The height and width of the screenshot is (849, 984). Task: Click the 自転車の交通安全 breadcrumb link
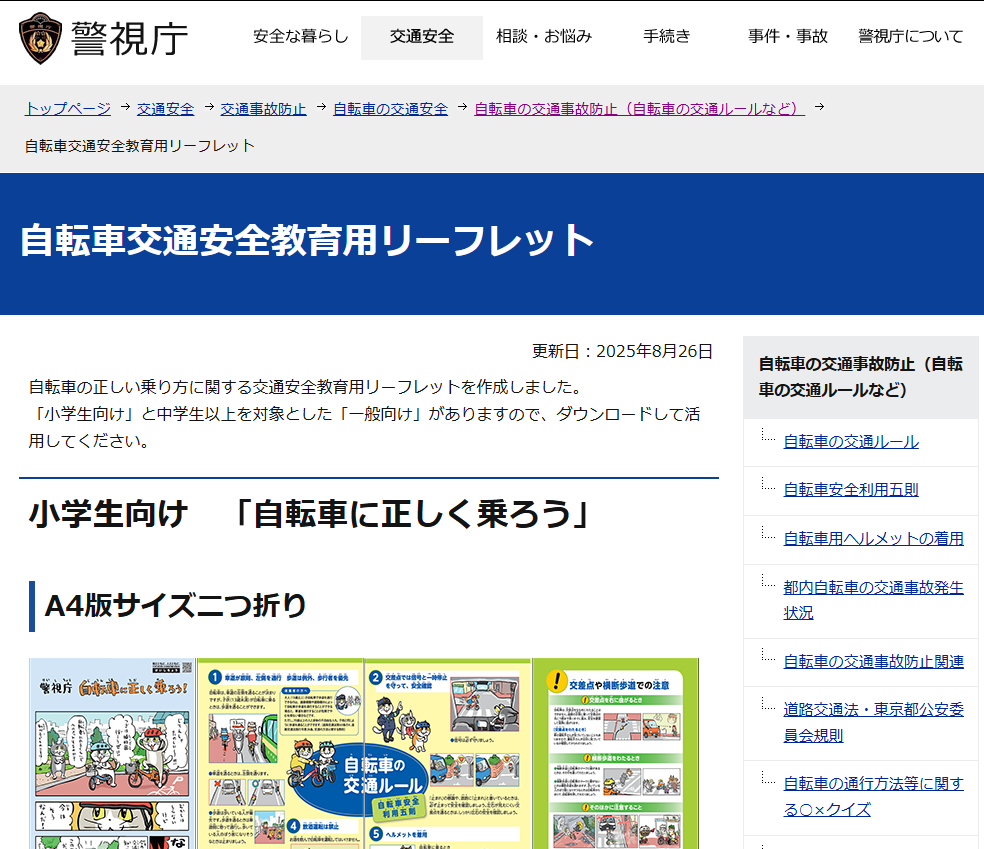390,109
